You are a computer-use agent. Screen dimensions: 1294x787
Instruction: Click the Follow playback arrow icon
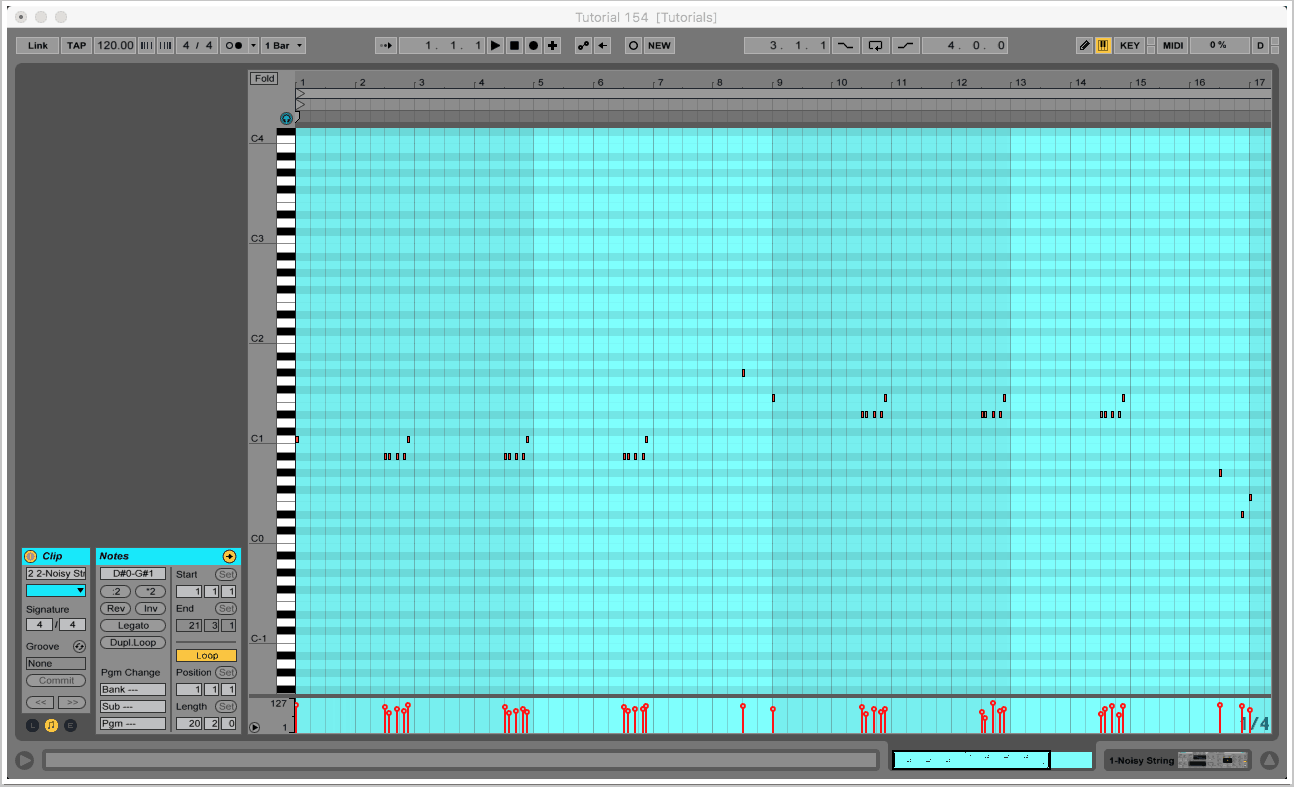coord(386,46)
